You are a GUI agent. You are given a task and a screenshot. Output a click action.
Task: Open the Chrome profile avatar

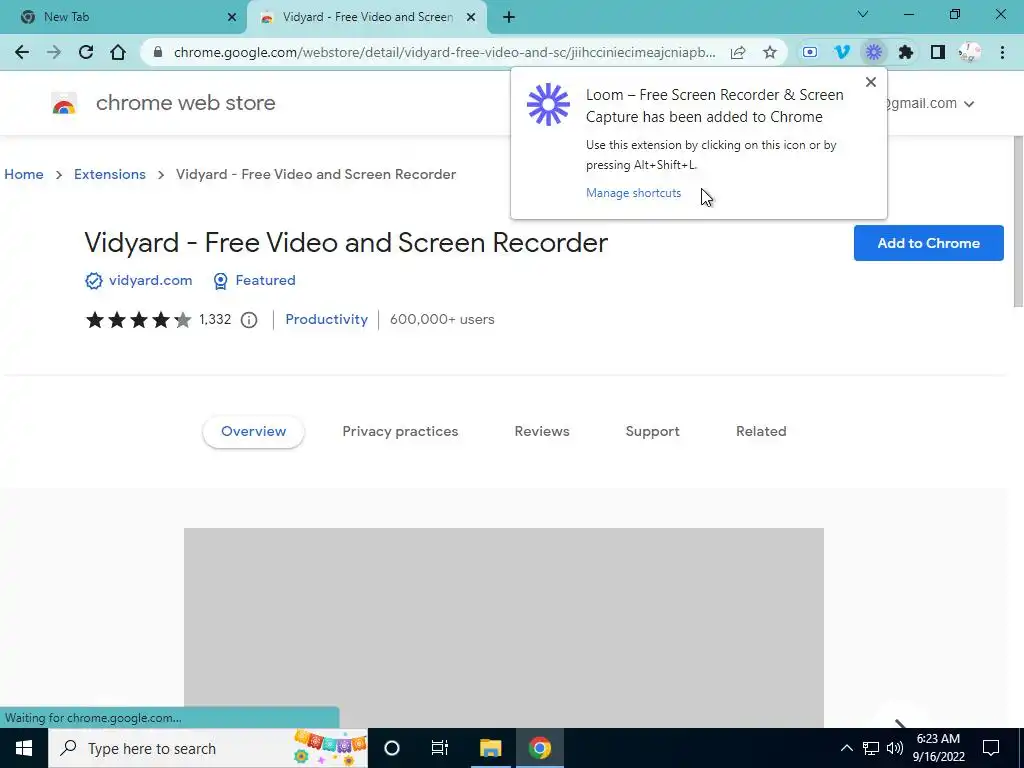970,52
